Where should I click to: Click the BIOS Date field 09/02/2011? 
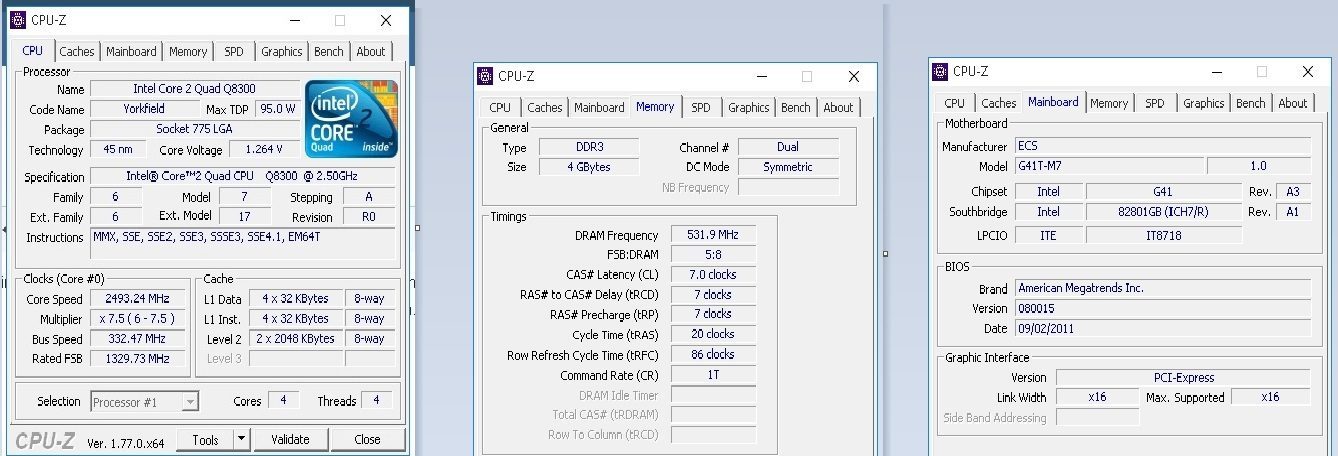[1162, 328]
